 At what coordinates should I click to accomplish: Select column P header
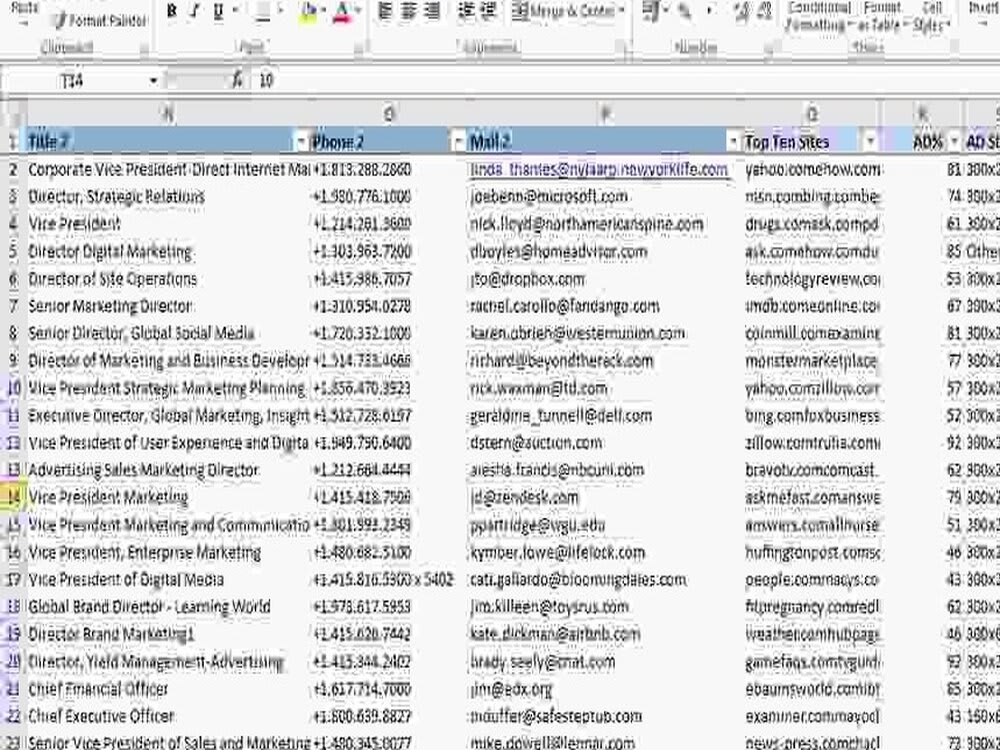click(x=605, y=114)
